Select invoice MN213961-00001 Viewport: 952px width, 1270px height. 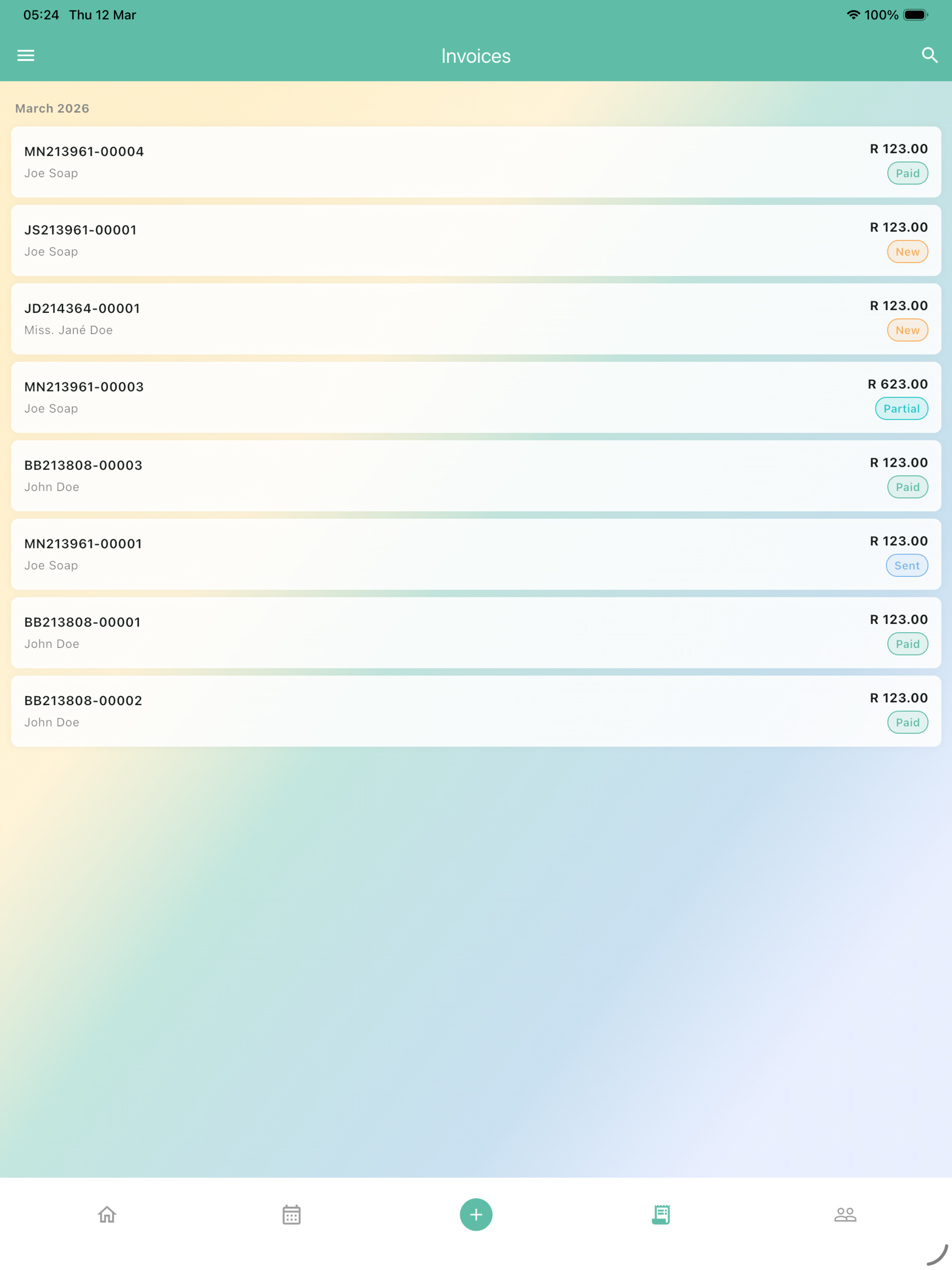[476, 554]
